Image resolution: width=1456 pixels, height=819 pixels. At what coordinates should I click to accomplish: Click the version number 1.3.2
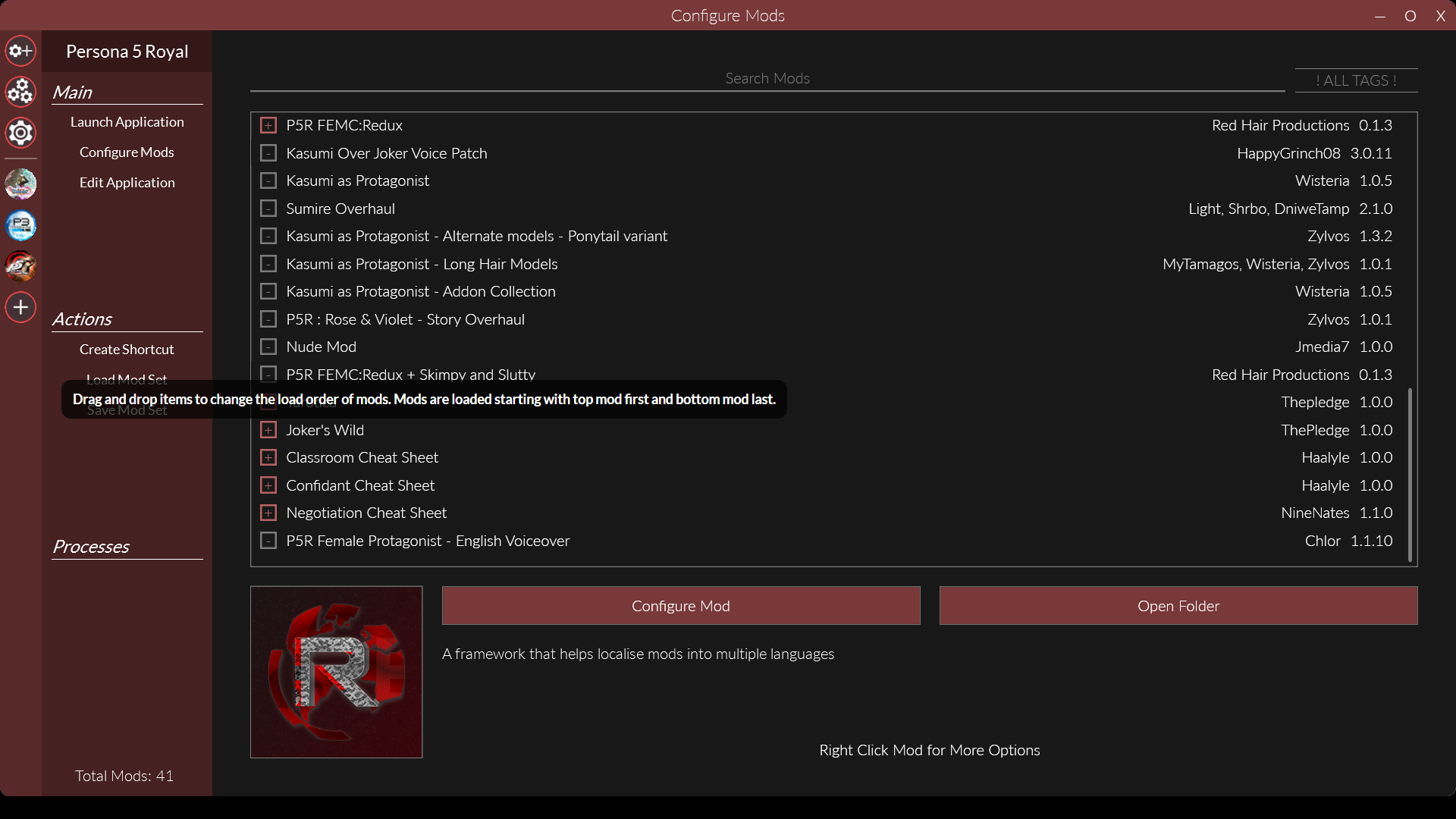point(1376,236)
